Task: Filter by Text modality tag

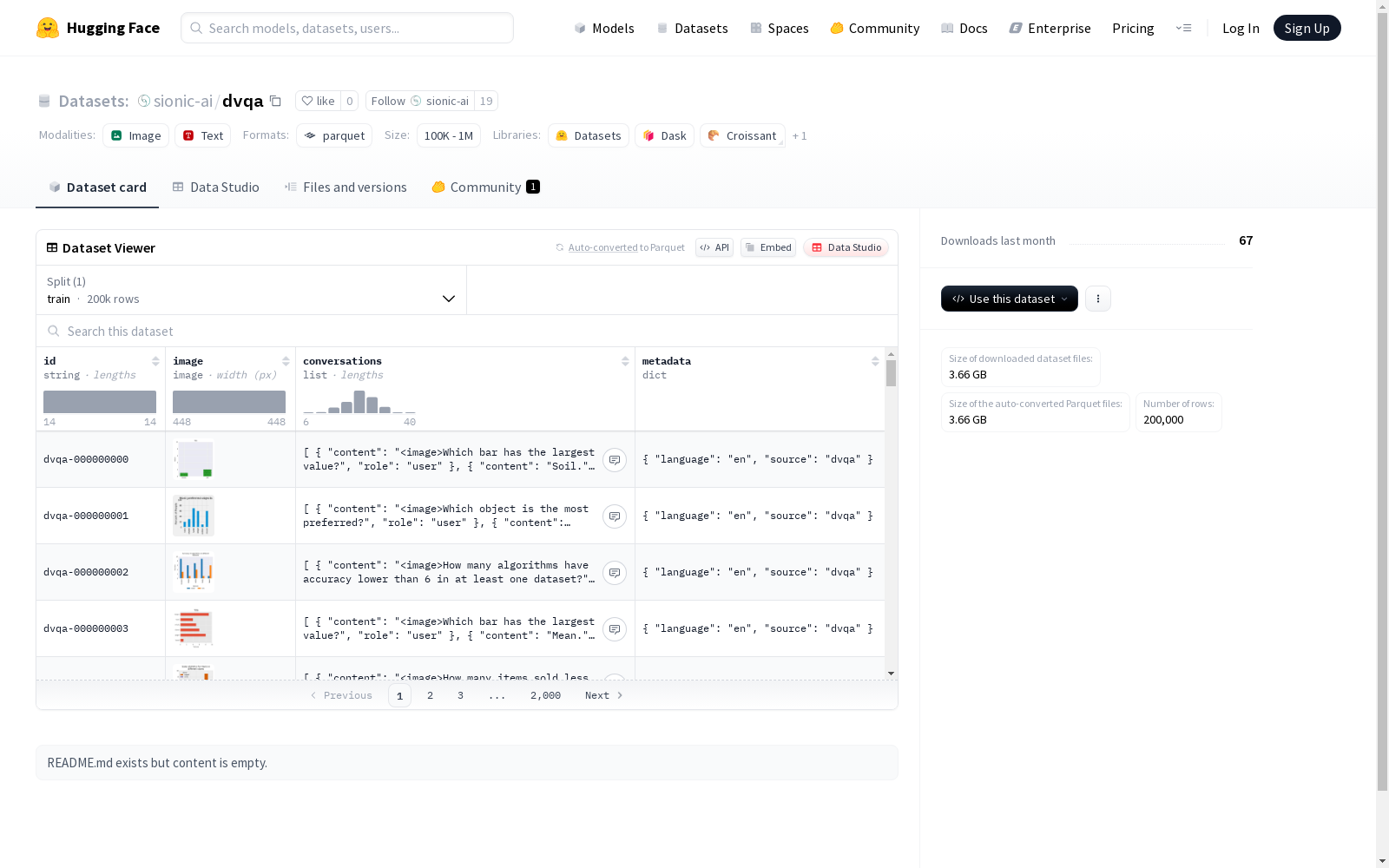Action: (x=202, y=135)
